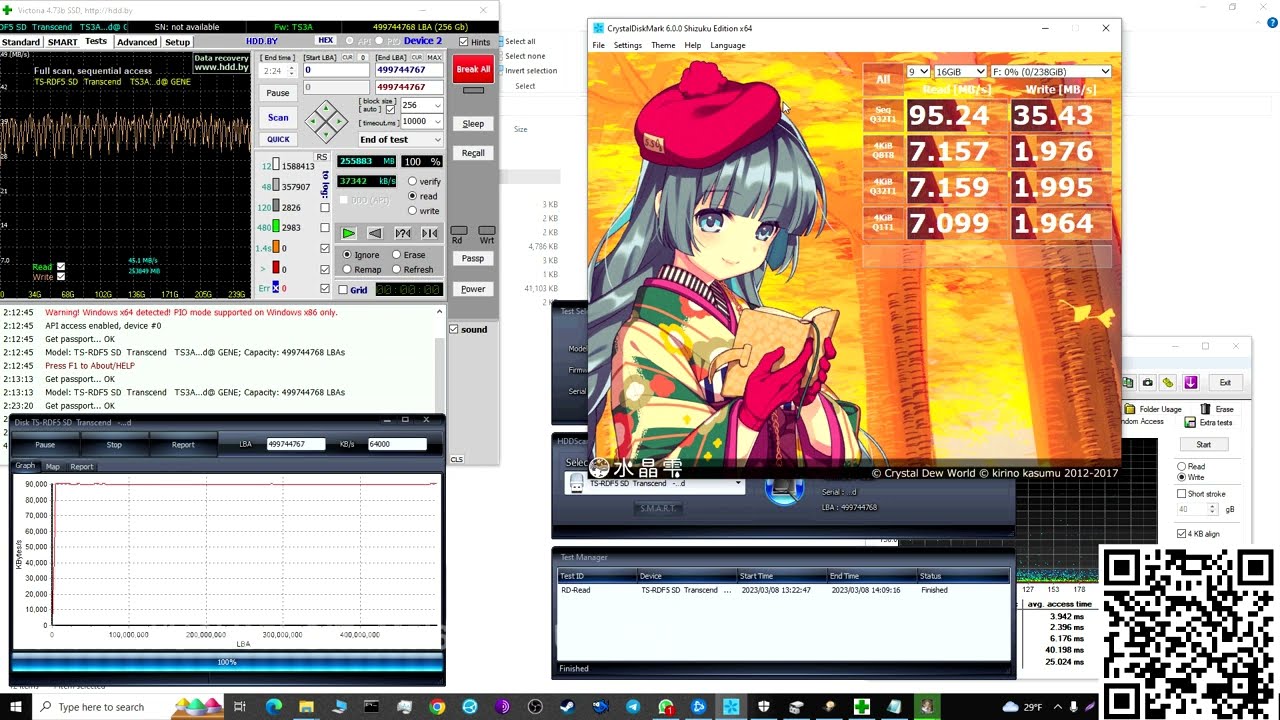Select the Remap radio option in Victoria
This screenshot has width=1280, height=720.
pos(347,269)
